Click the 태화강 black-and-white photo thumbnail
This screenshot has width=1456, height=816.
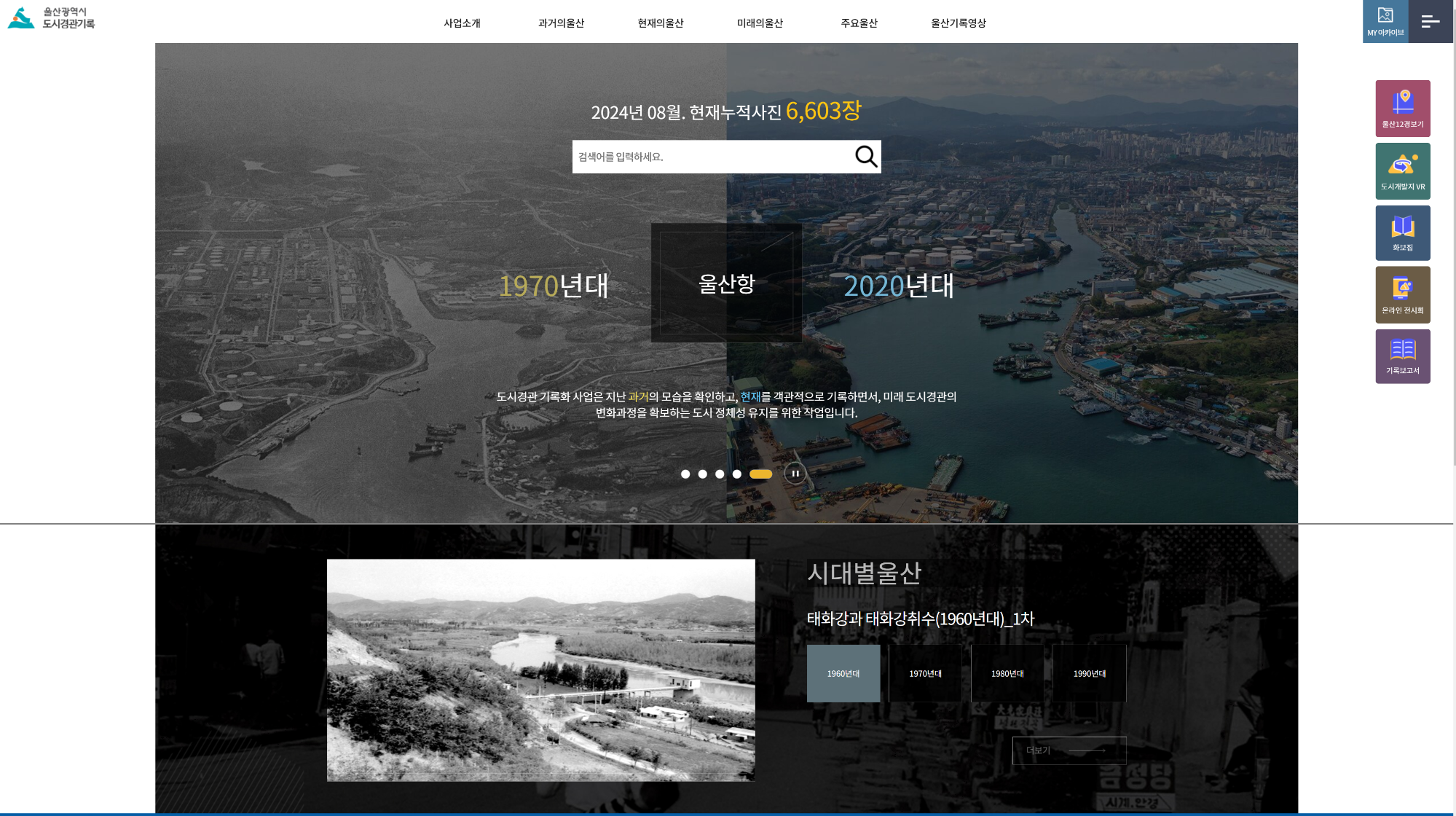[540, 670]
